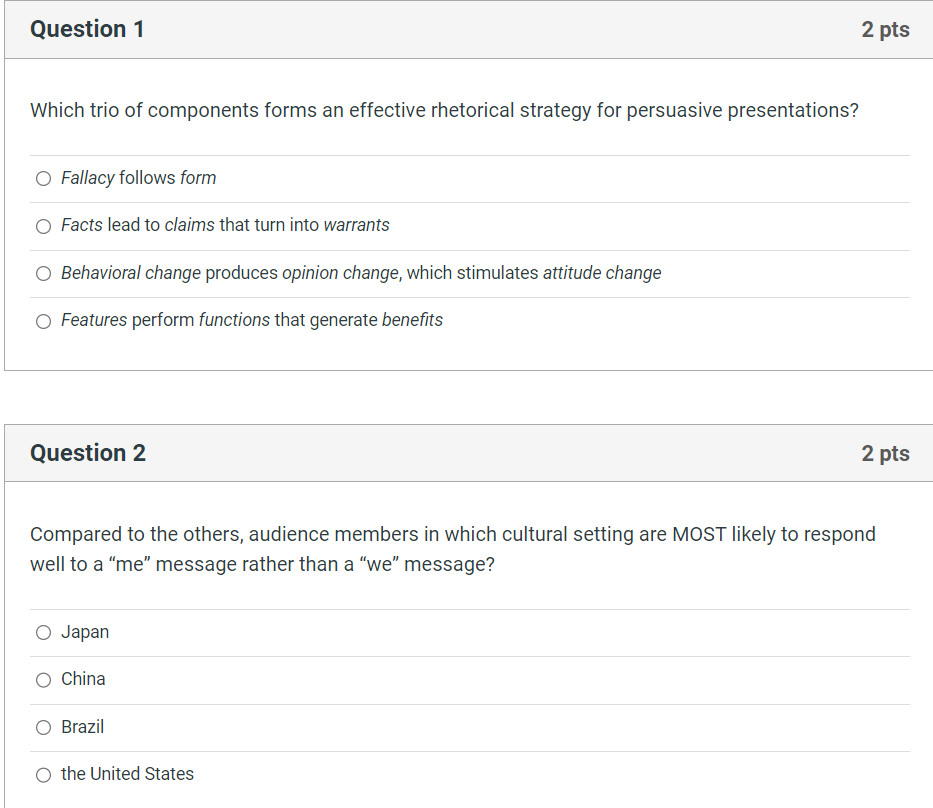Select the China radio option
This screenshot has height=808, width=933.
click(x=43, y=680)
